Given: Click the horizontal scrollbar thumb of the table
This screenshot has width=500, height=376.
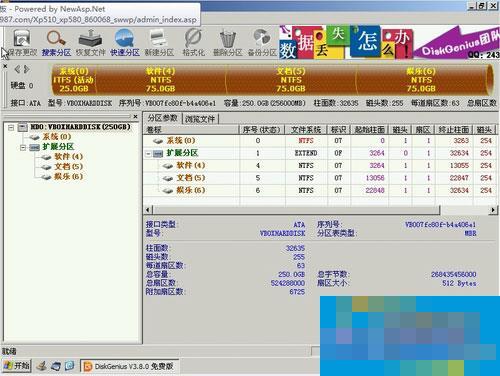Looking at the screenshot, I should [296, 210].
